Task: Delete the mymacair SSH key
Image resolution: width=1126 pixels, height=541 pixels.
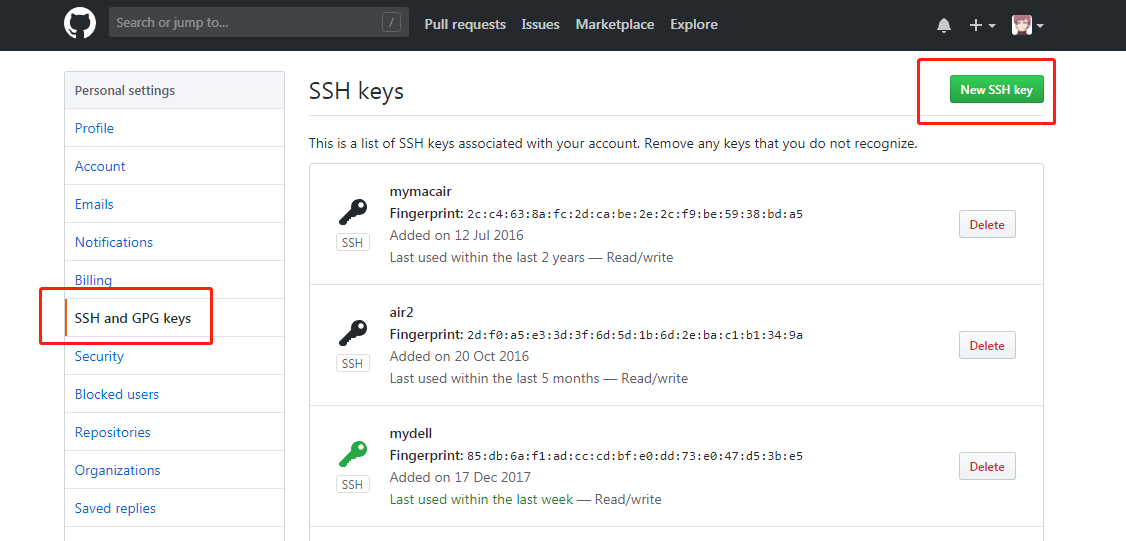Action: [x=987, y=224]
